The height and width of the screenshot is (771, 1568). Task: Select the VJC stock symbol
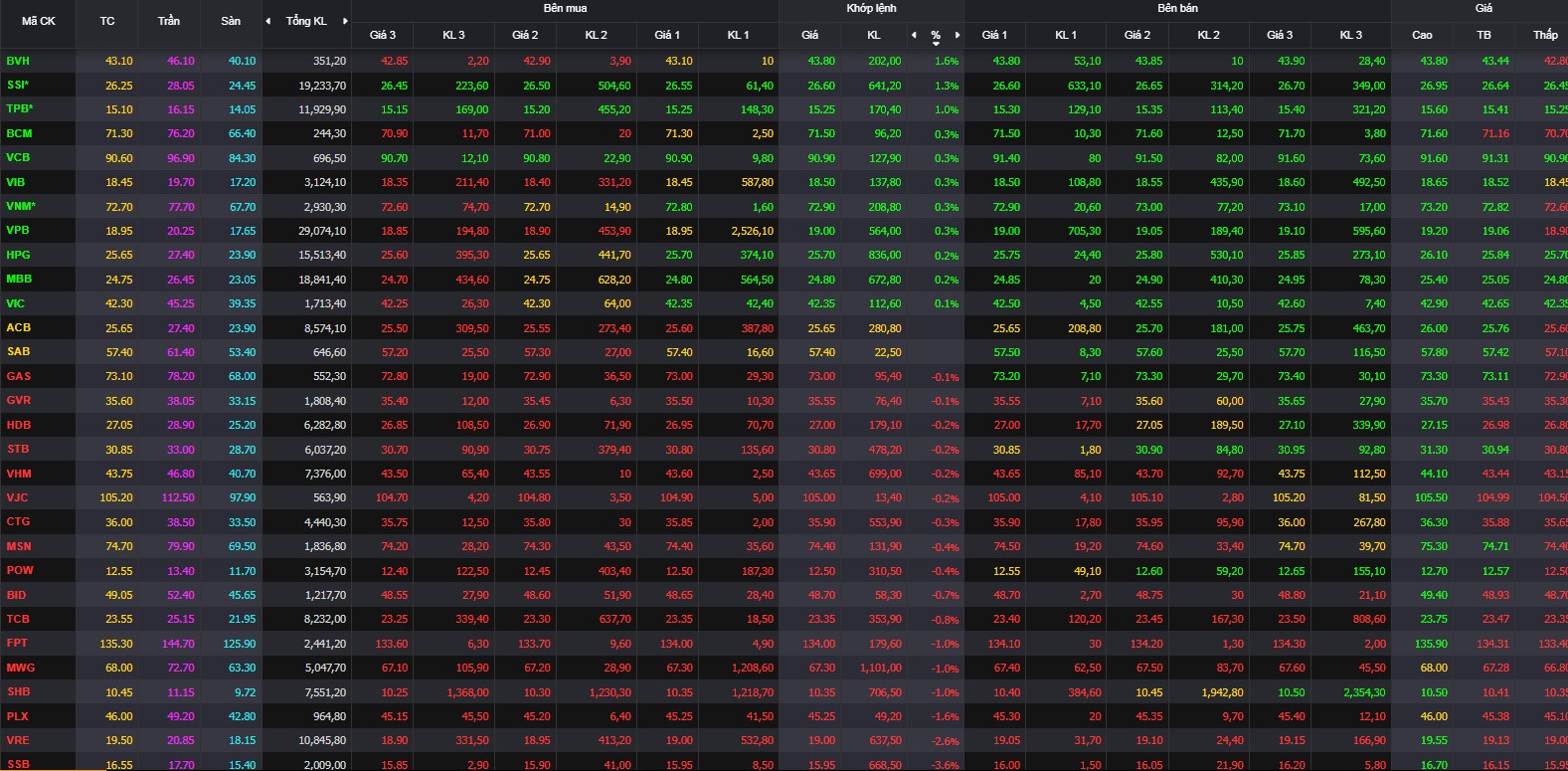[x=17, y=497]
